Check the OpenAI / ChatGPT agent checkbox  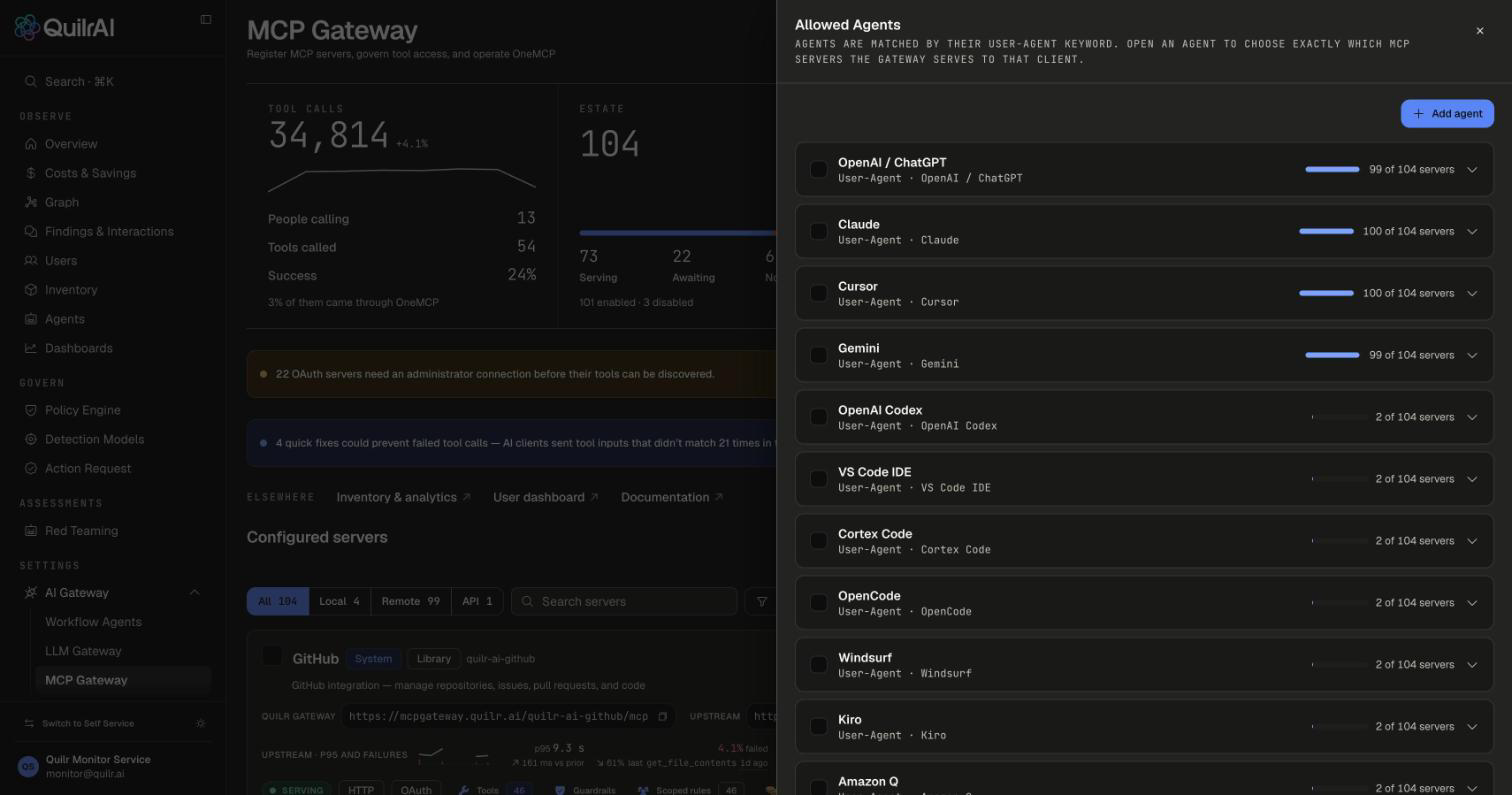(x=819, y=170)
